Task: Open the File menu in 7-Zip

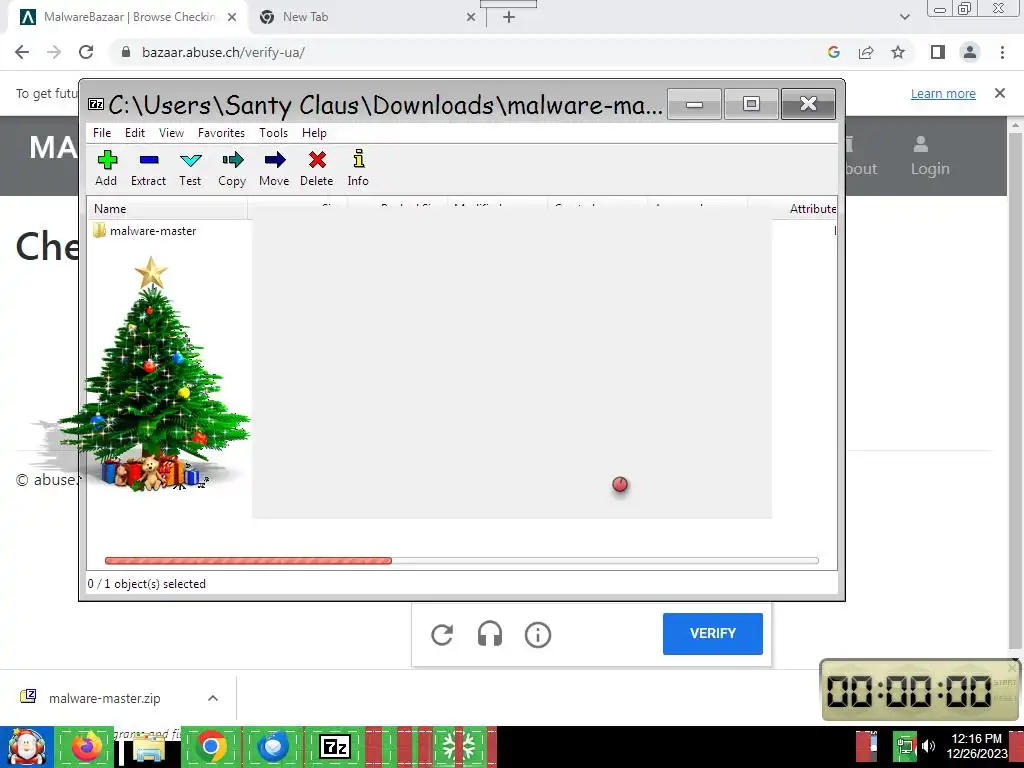Action: tap(102, 133)
